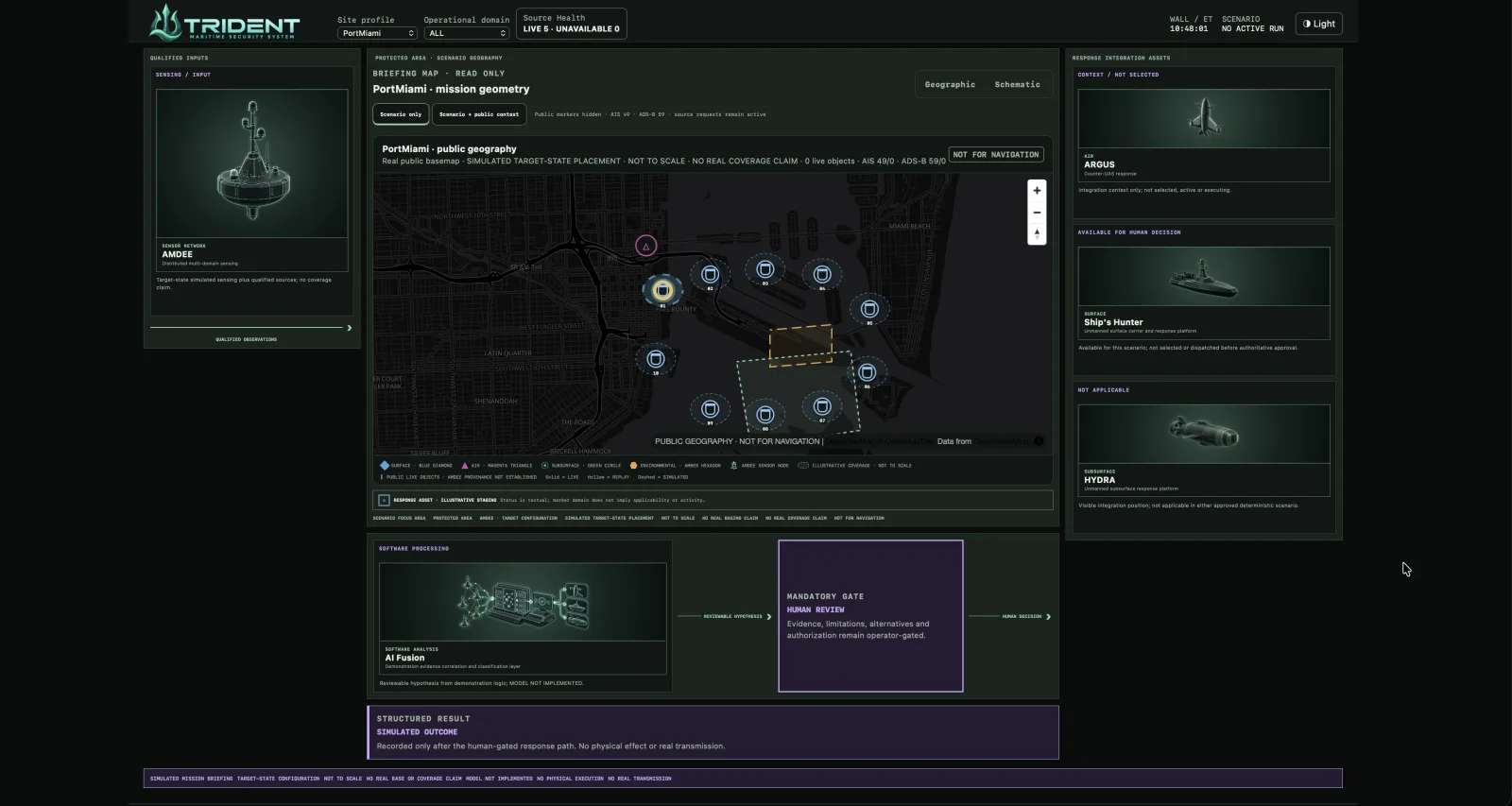The width and height of the screenshot is (1512, 806).
Task: Click the 'NO ACTIVE RUN' scenario status
Action: tap(1252, 28)
